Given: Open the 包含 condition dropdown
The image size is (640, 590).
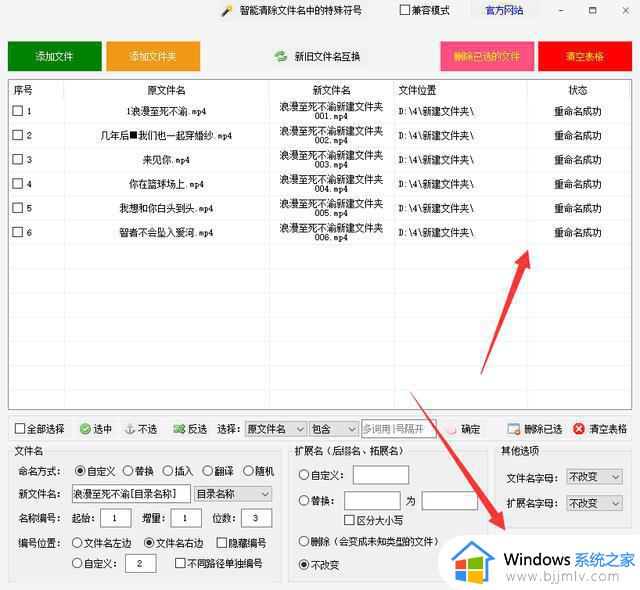Looking at the screenshot, I should point(334,429).
